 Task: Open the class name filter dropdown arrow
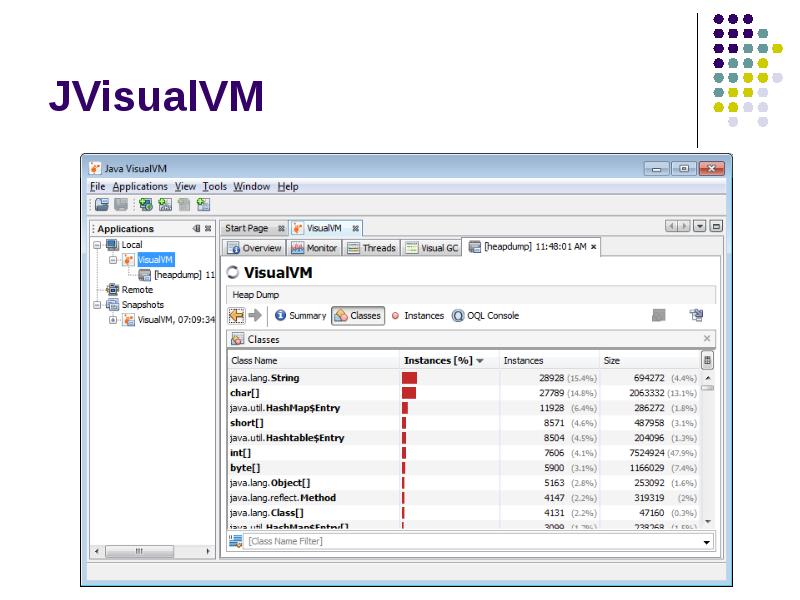(707, 542)
